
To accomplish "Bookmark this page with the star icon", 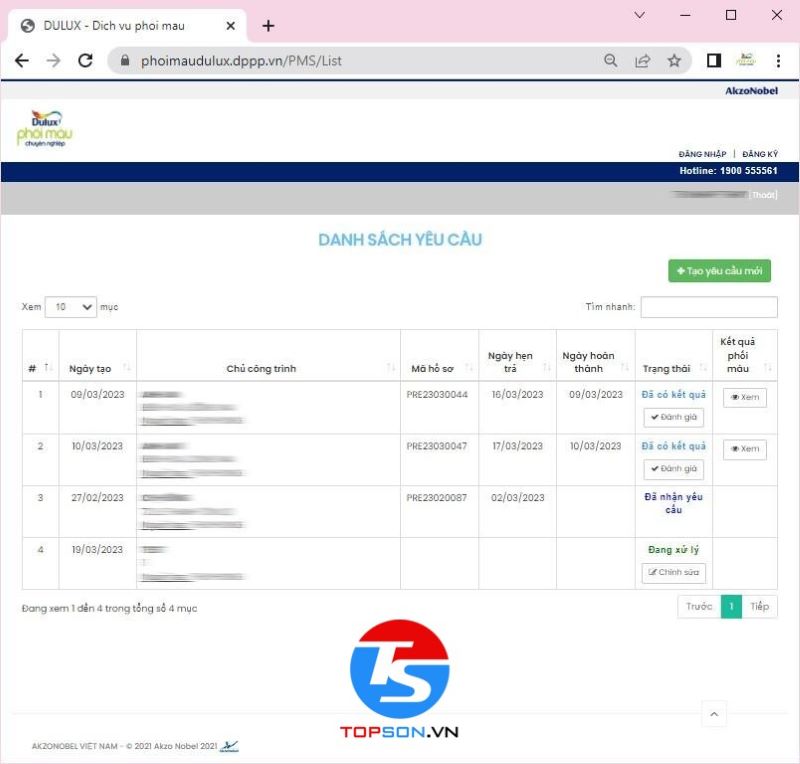I will [674, 61].
